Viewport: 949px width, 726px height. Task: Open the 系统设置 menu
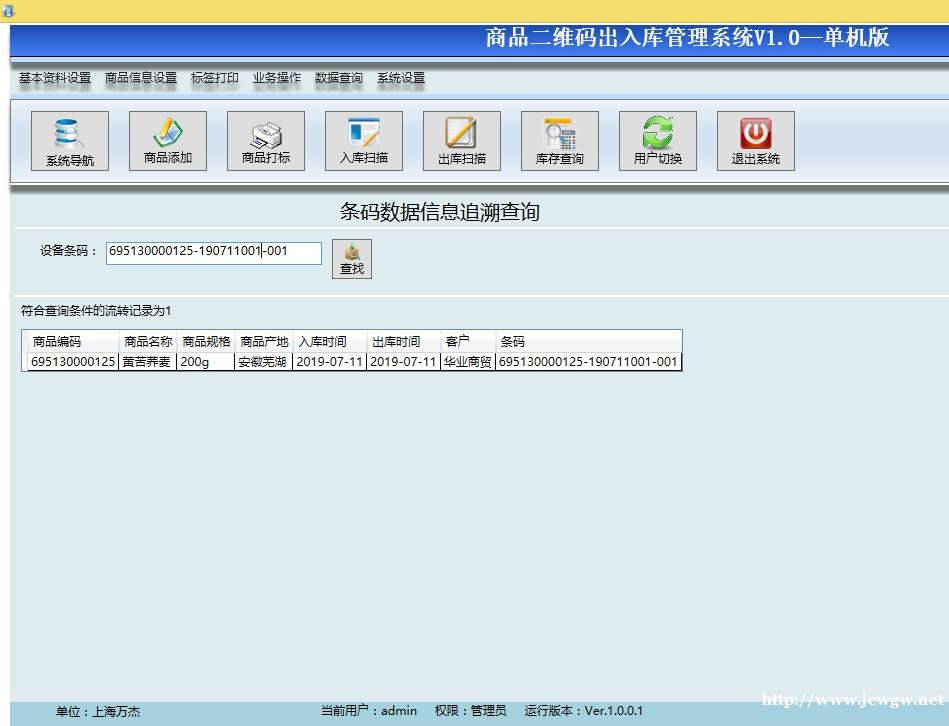(x=400, y=78)
